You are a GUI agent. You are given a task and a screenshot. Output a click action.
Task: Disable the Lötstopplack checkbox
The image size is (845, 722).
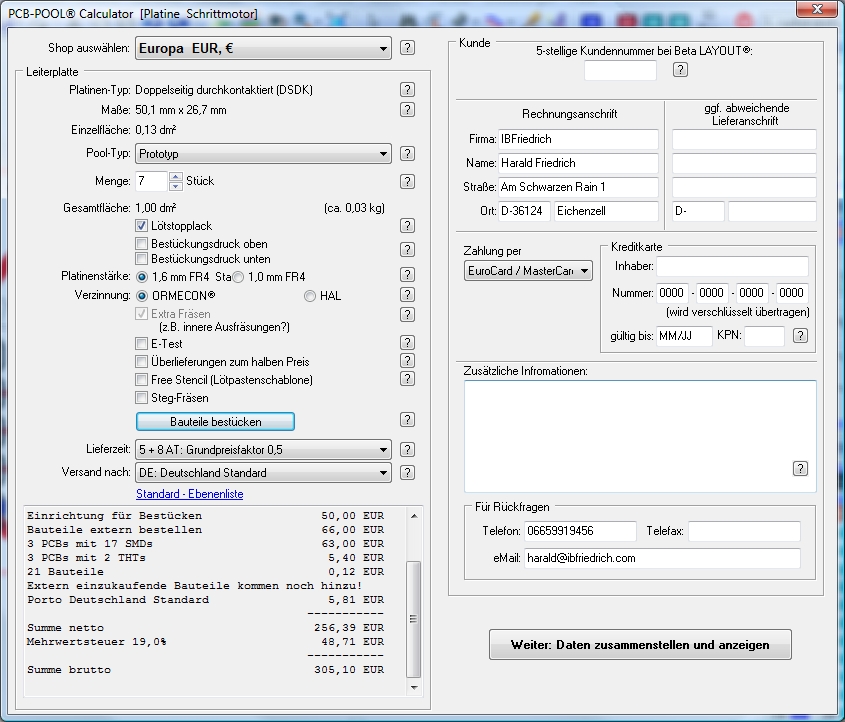click(x=141, y=226)
